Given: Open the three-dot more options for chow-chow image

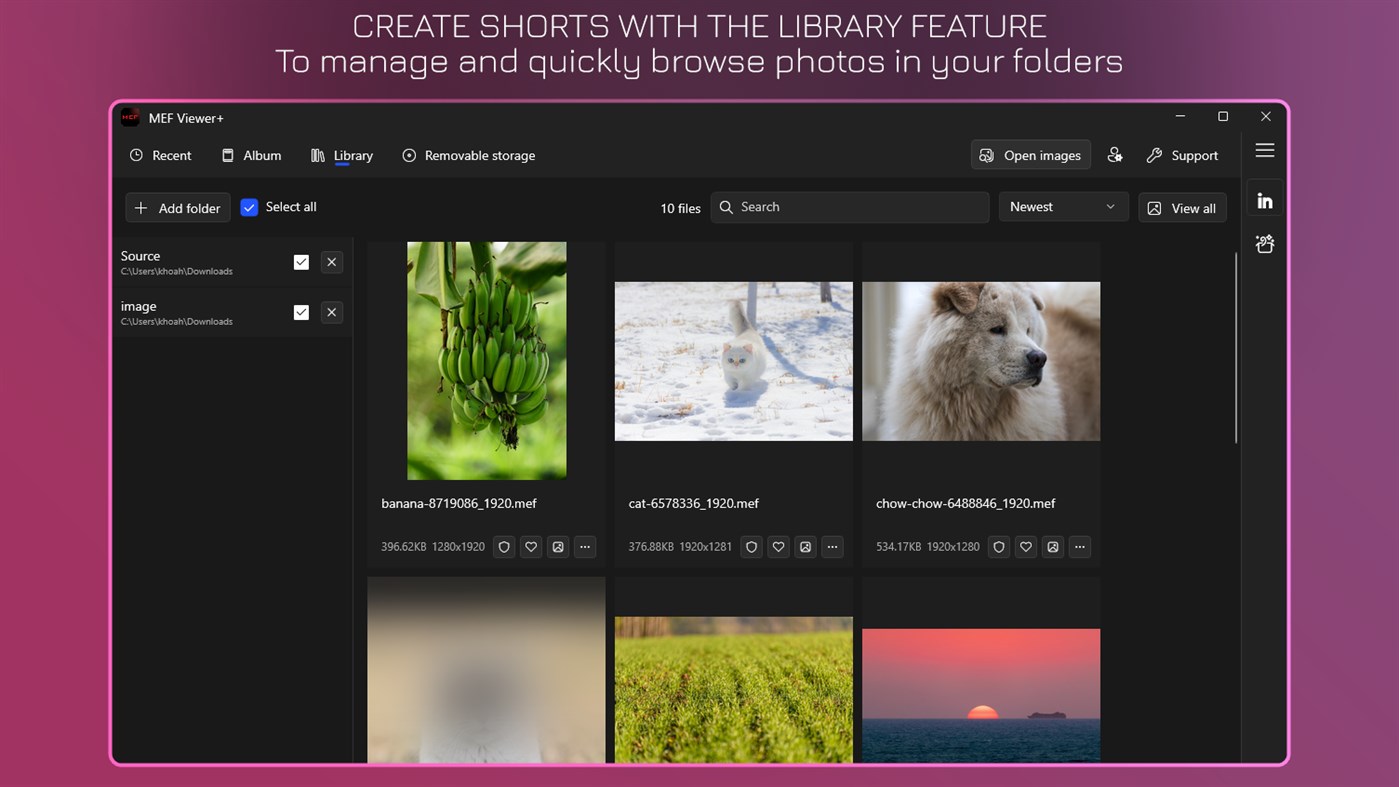Looking at the screenshot, I should tap(1079, 547).
